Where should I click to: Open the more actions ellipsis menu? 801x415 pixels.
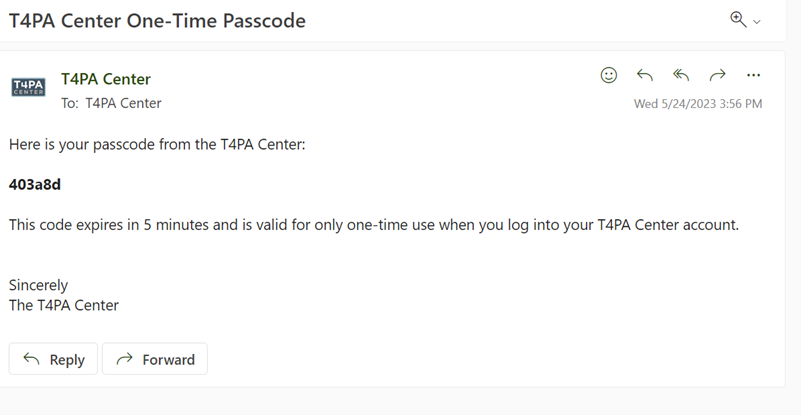753,75
